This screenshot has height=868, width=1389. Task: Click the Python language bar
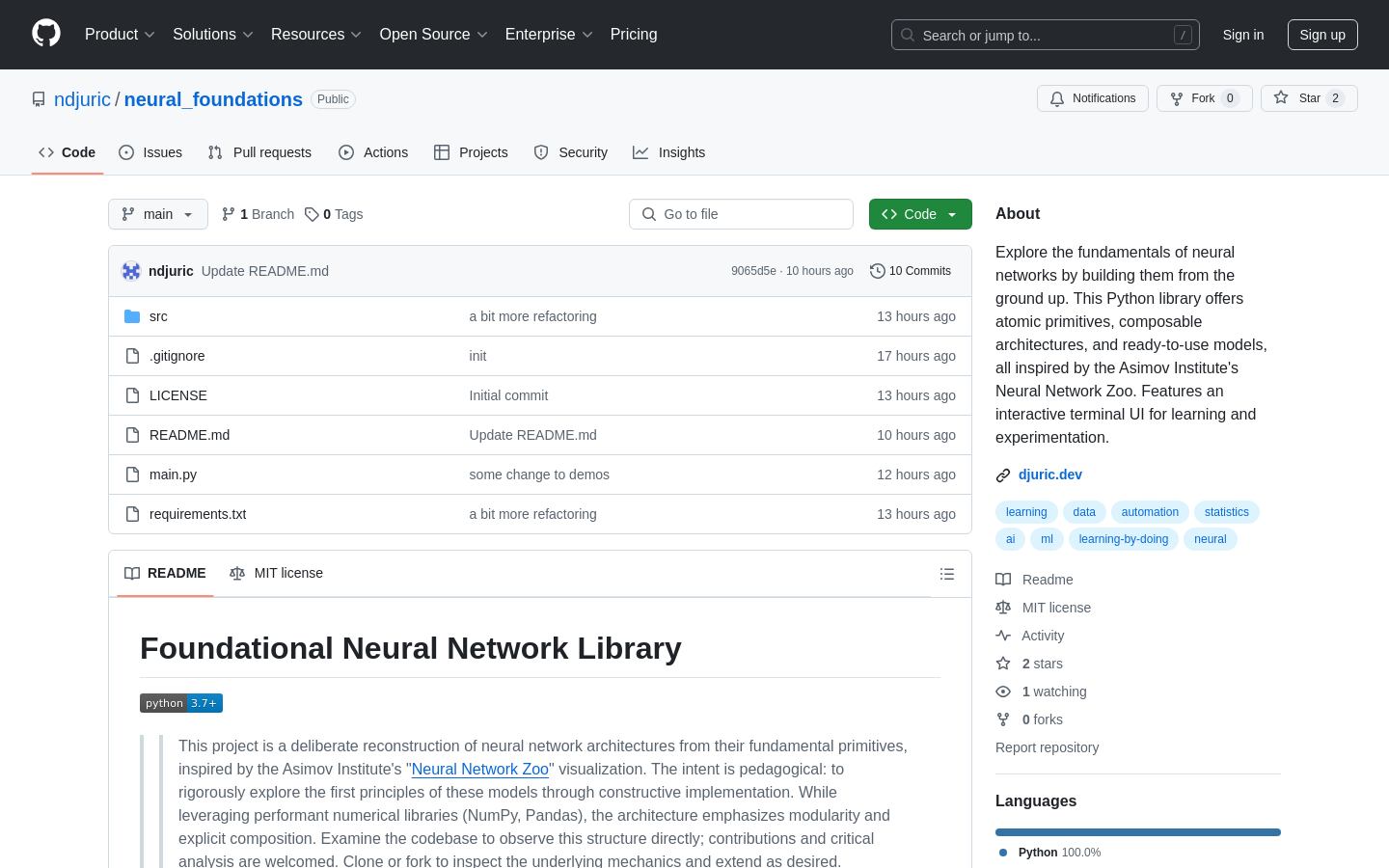(x=1138, y=832)
